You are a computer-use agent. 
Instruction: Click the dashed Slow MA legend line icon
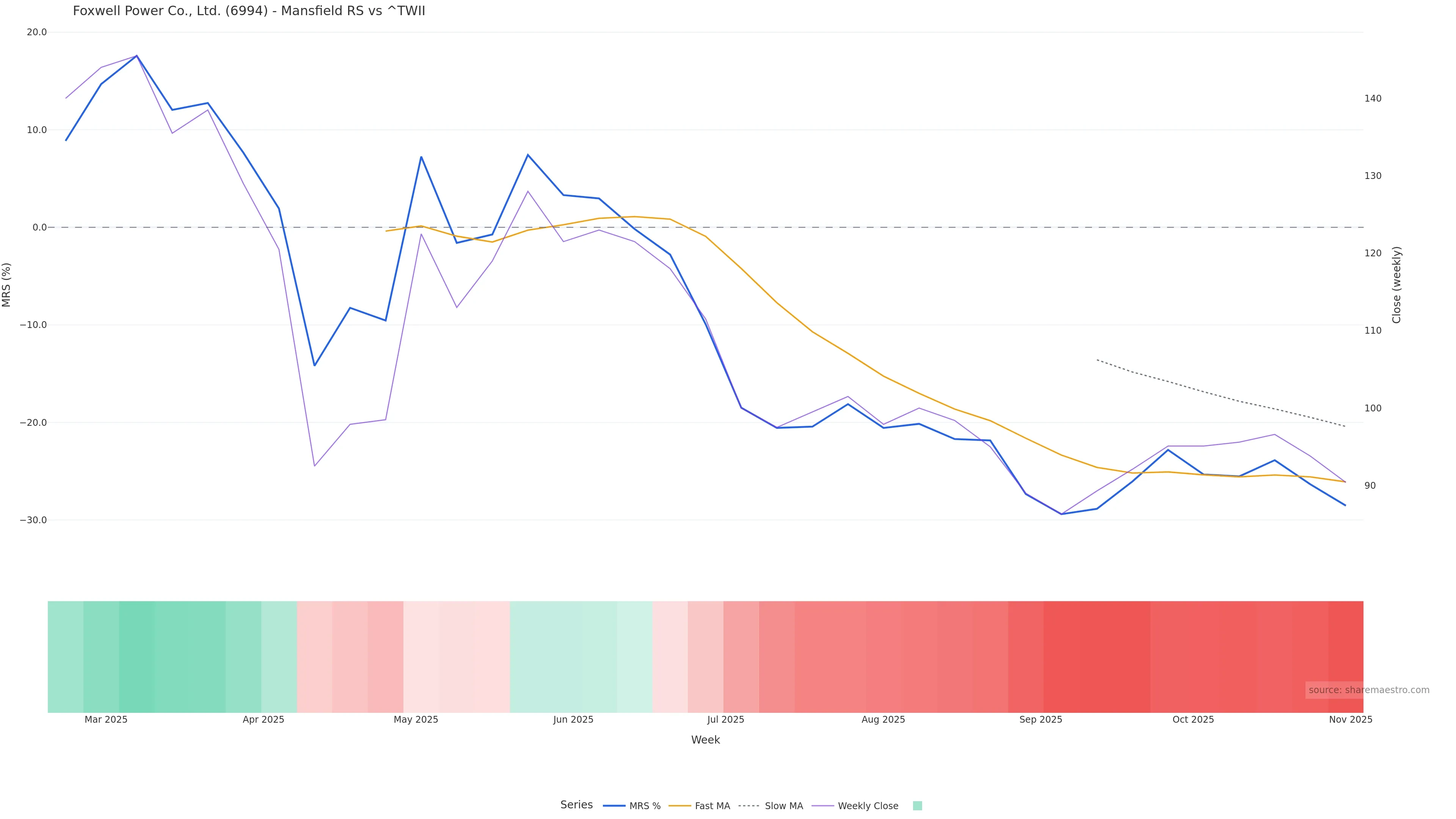click(749, 806)
